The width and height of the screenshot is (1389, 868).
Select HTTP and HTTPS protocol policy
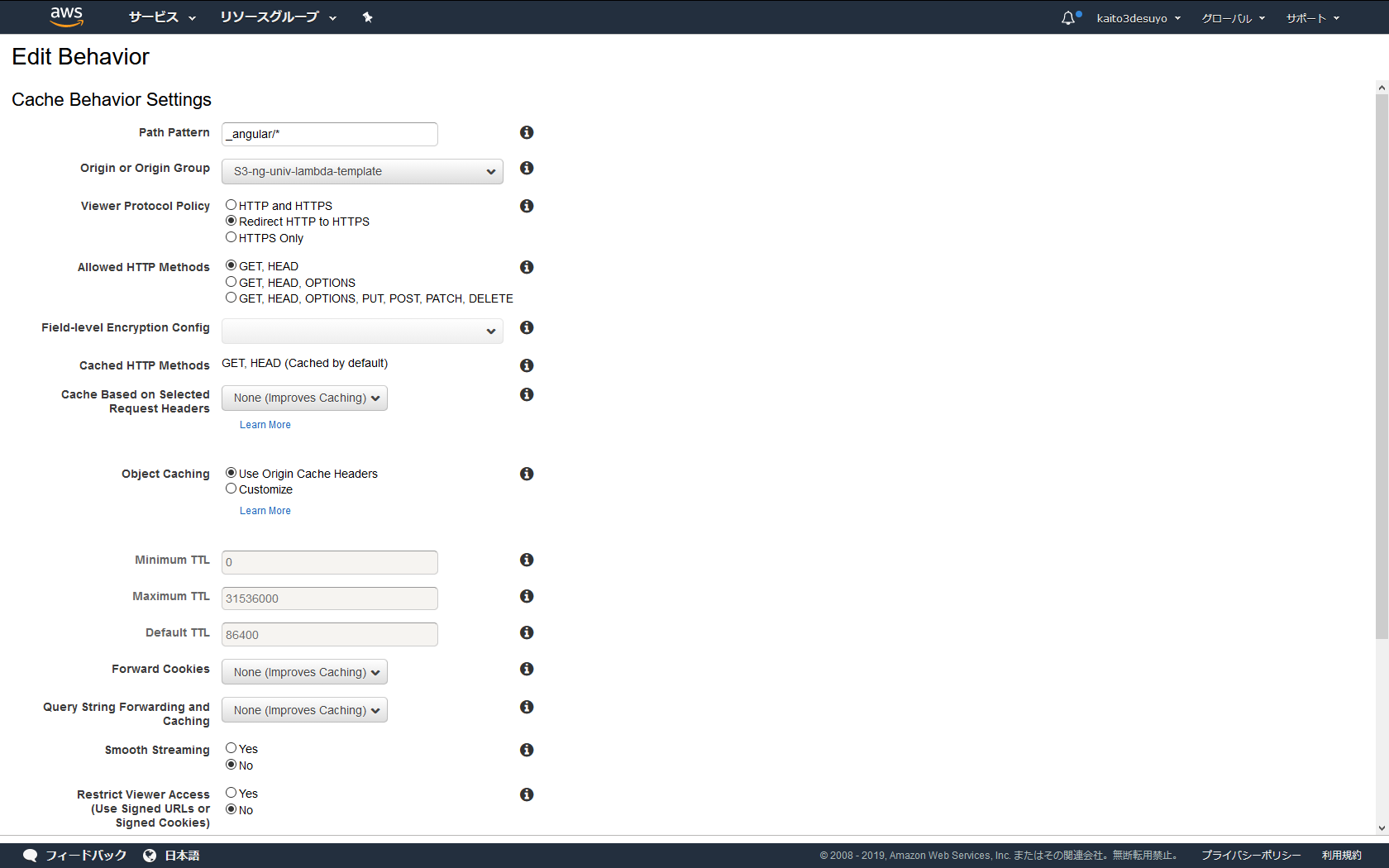tap(231, 205)
